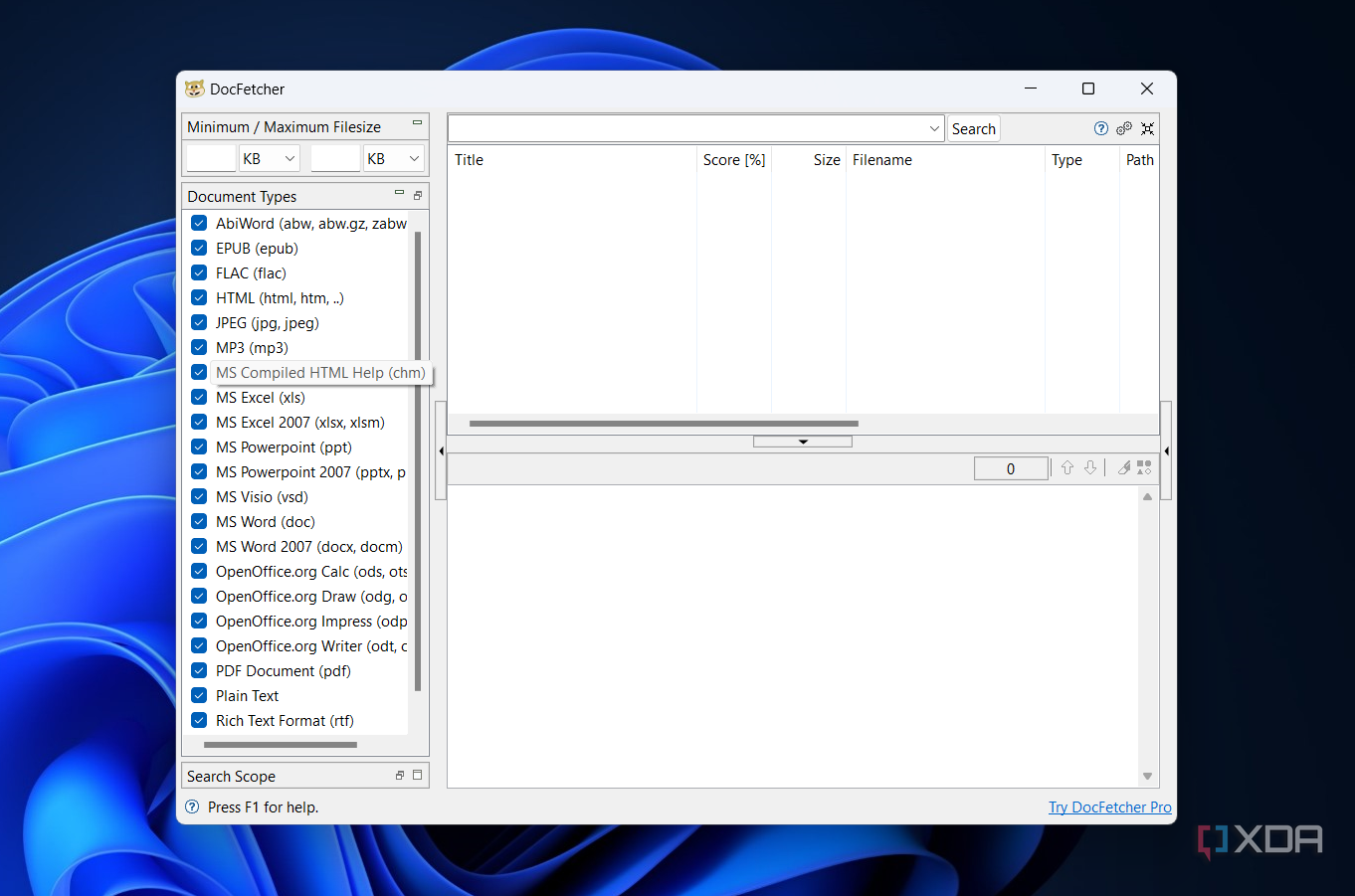1355x896 pixels.
Task: Open the maximum filesize KB unit dropdown
Action: [394, 158]
